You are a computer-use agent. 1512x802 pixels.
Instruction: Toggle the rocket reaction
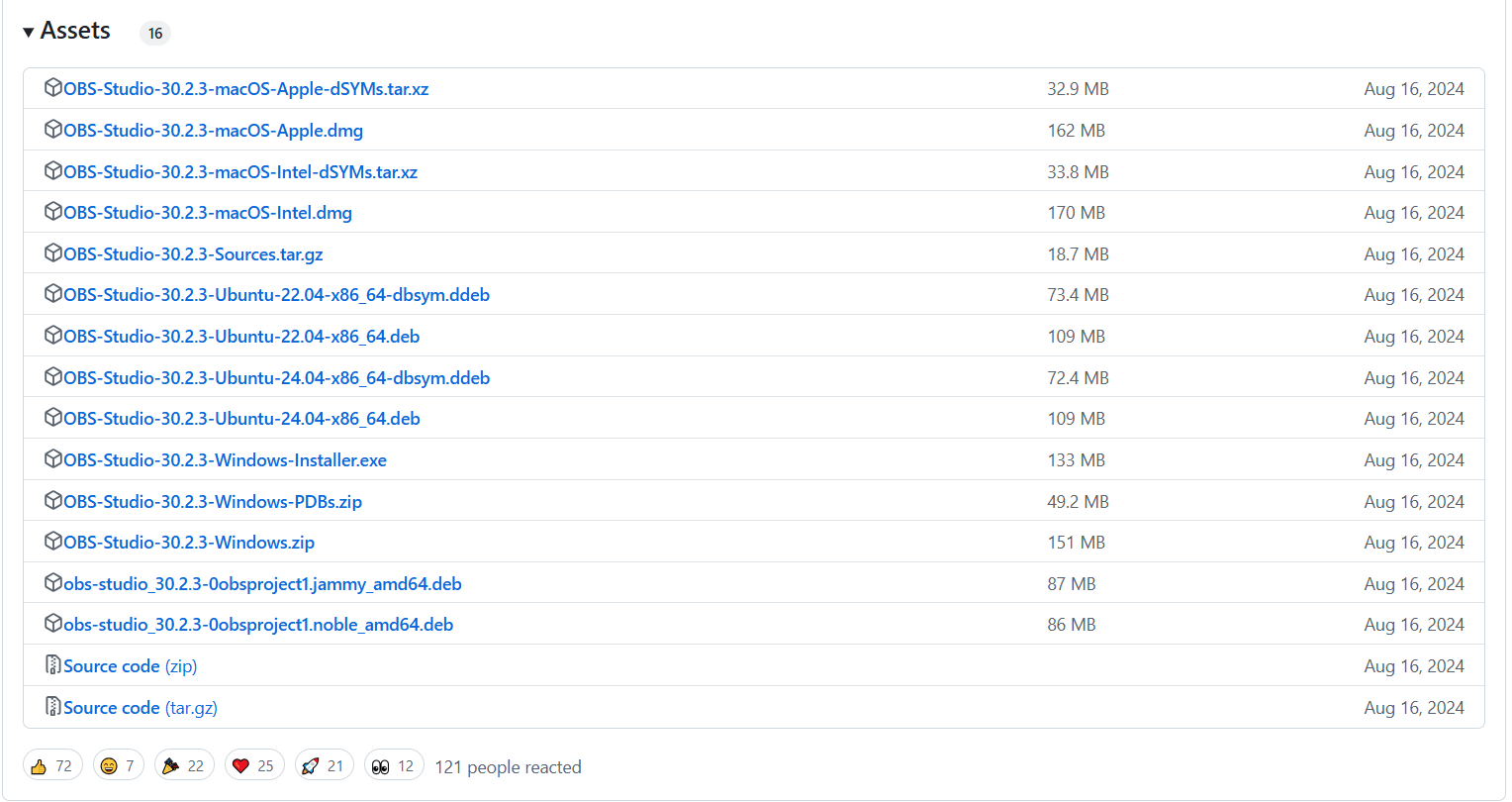point(324,766)
